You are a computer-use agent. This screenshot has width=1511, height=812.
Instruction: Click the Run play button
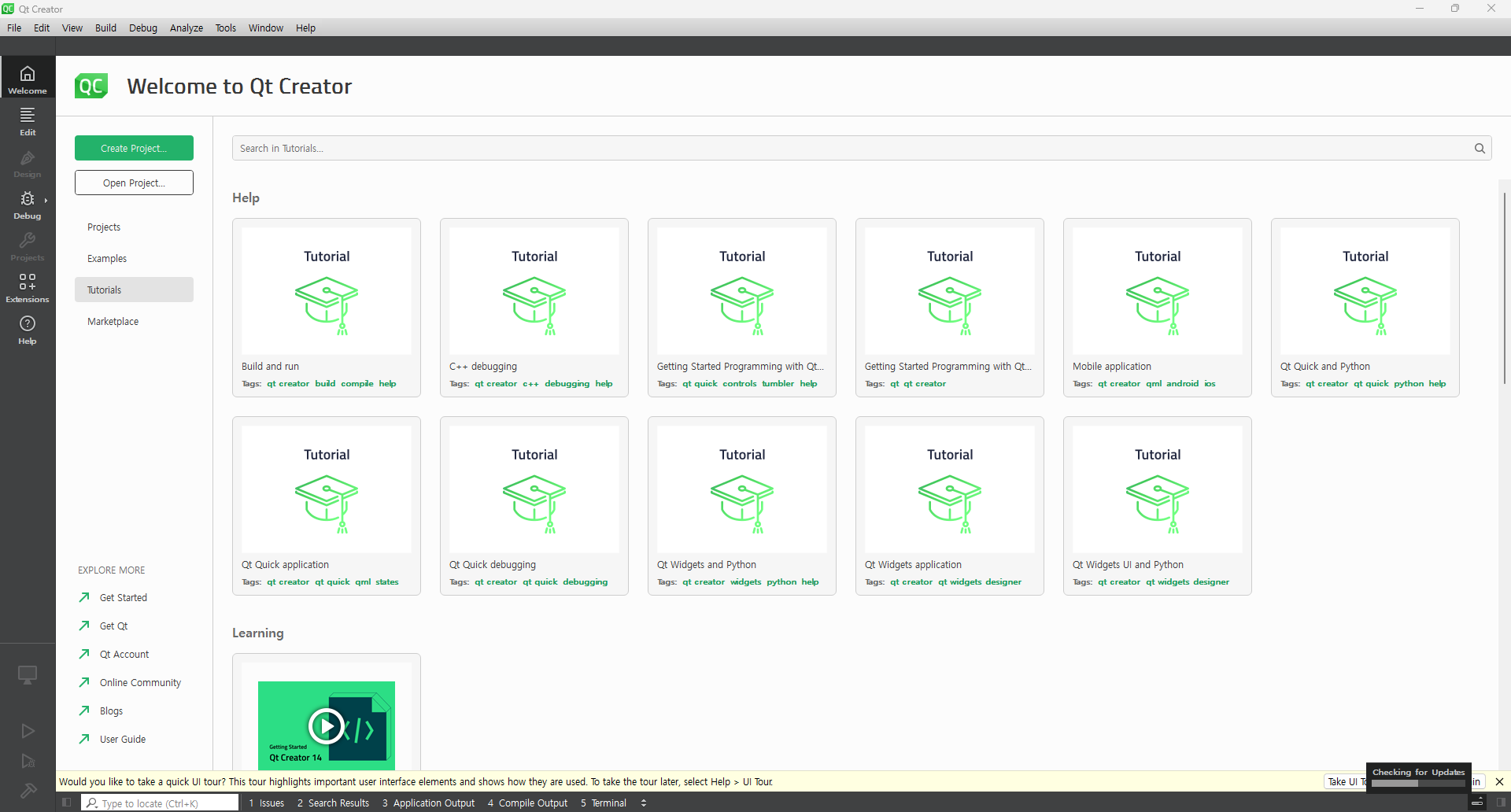(28, 731)
